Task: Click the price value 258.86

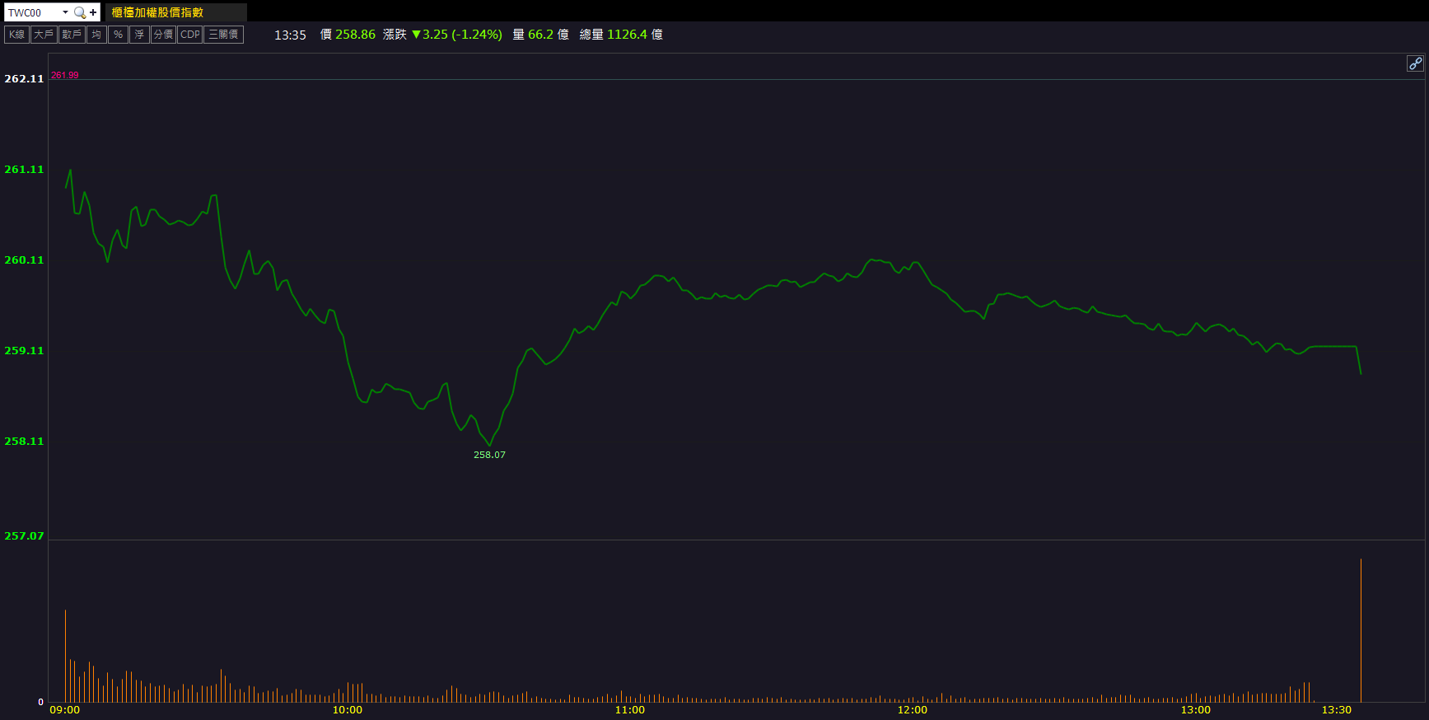Action: [355, 34]
